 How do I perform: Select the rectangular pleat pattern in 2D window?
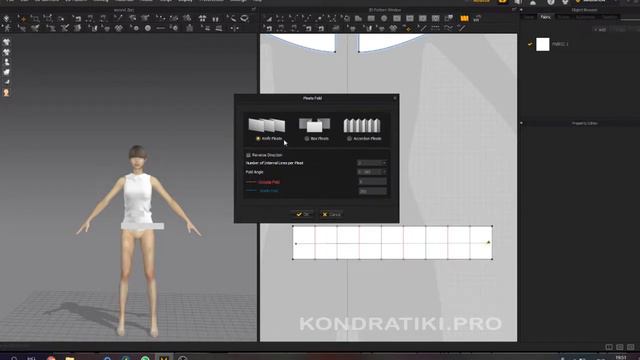click(x=392, y=242)
